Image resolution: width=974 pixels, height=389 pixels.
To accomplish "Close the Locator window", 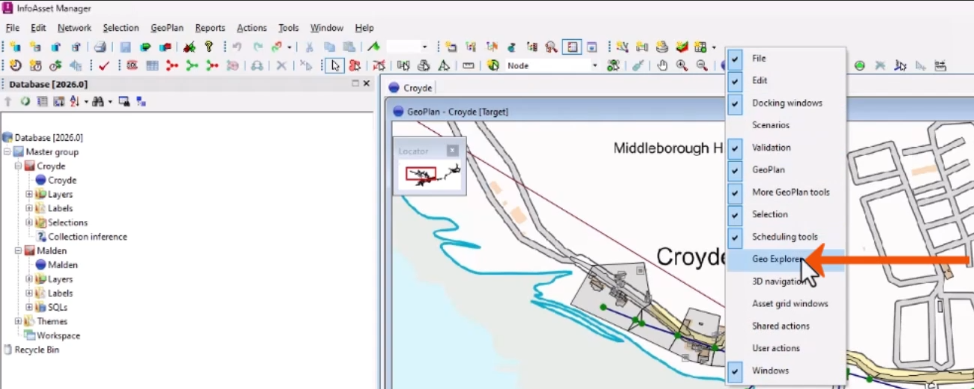I will pos(453,150).
